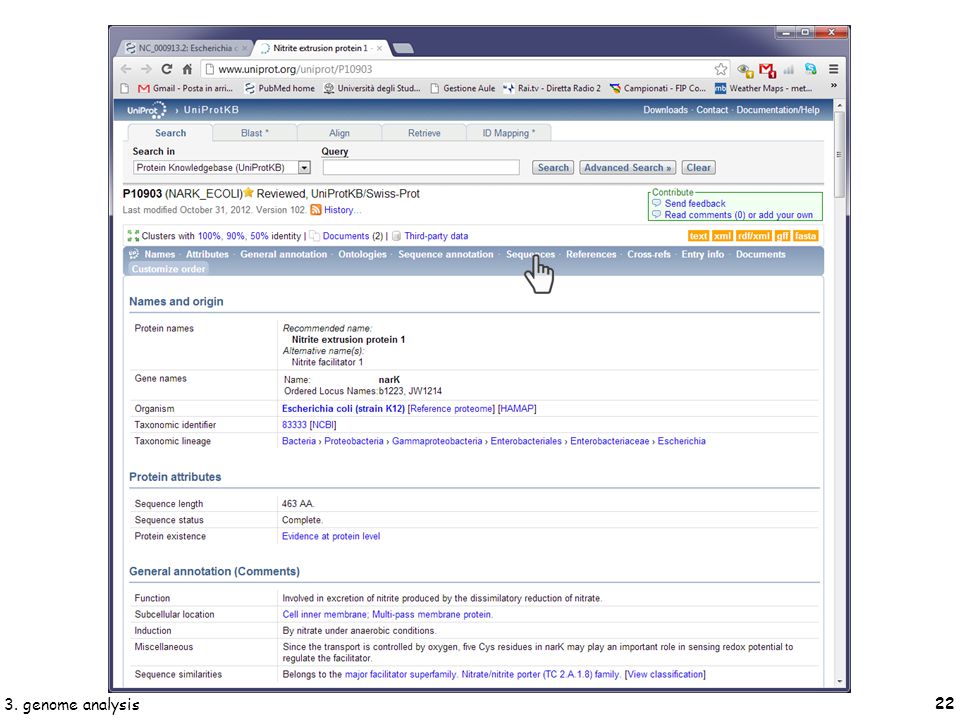This screenshot has width=960, height=720.
Task: Open the Campionati - FIP bookmark
Action: tap(658, 88)
